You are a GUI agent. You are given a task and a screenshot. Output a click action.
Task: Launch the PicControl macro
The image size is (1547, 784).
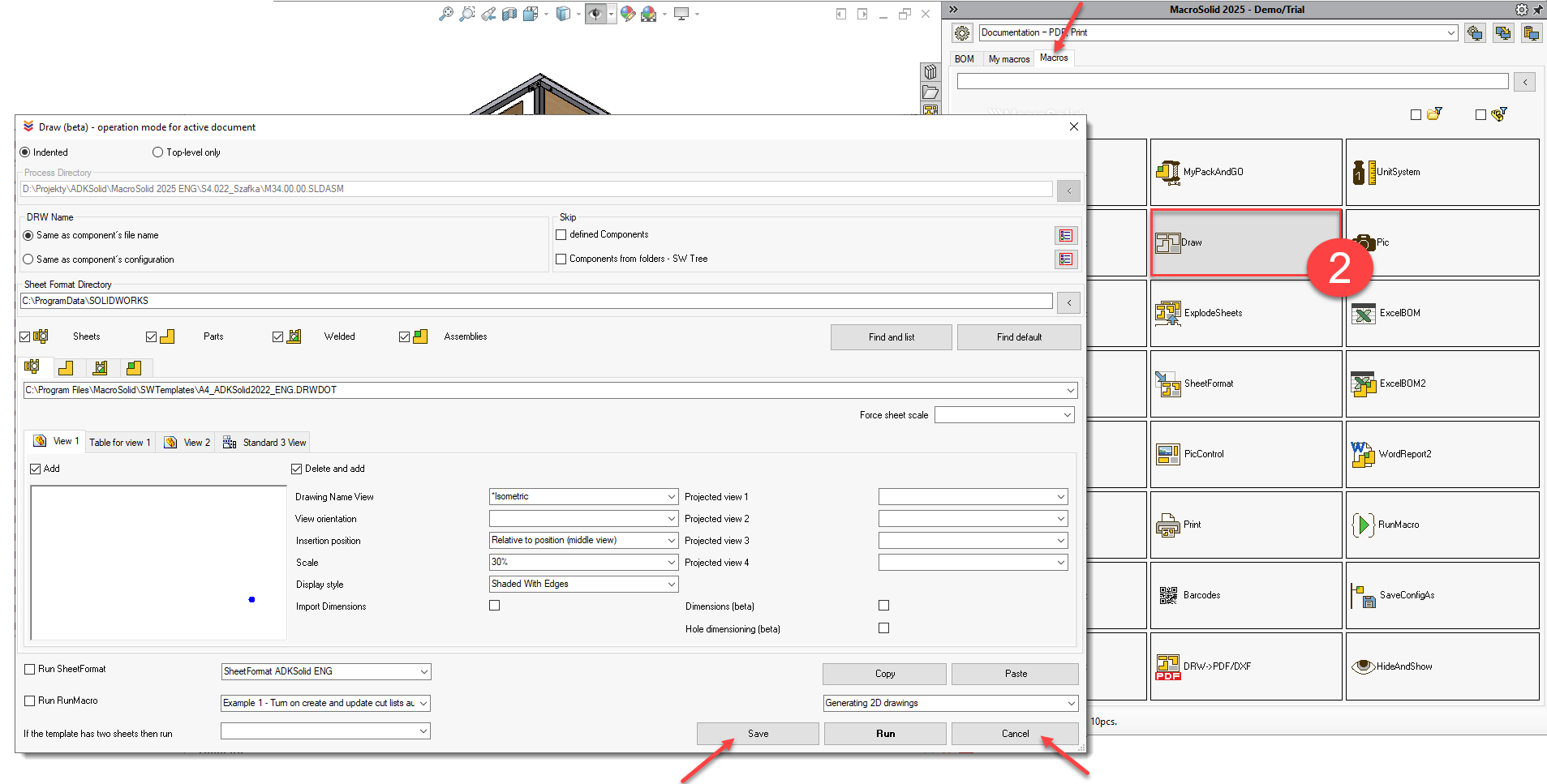[x=1245, y=454]
